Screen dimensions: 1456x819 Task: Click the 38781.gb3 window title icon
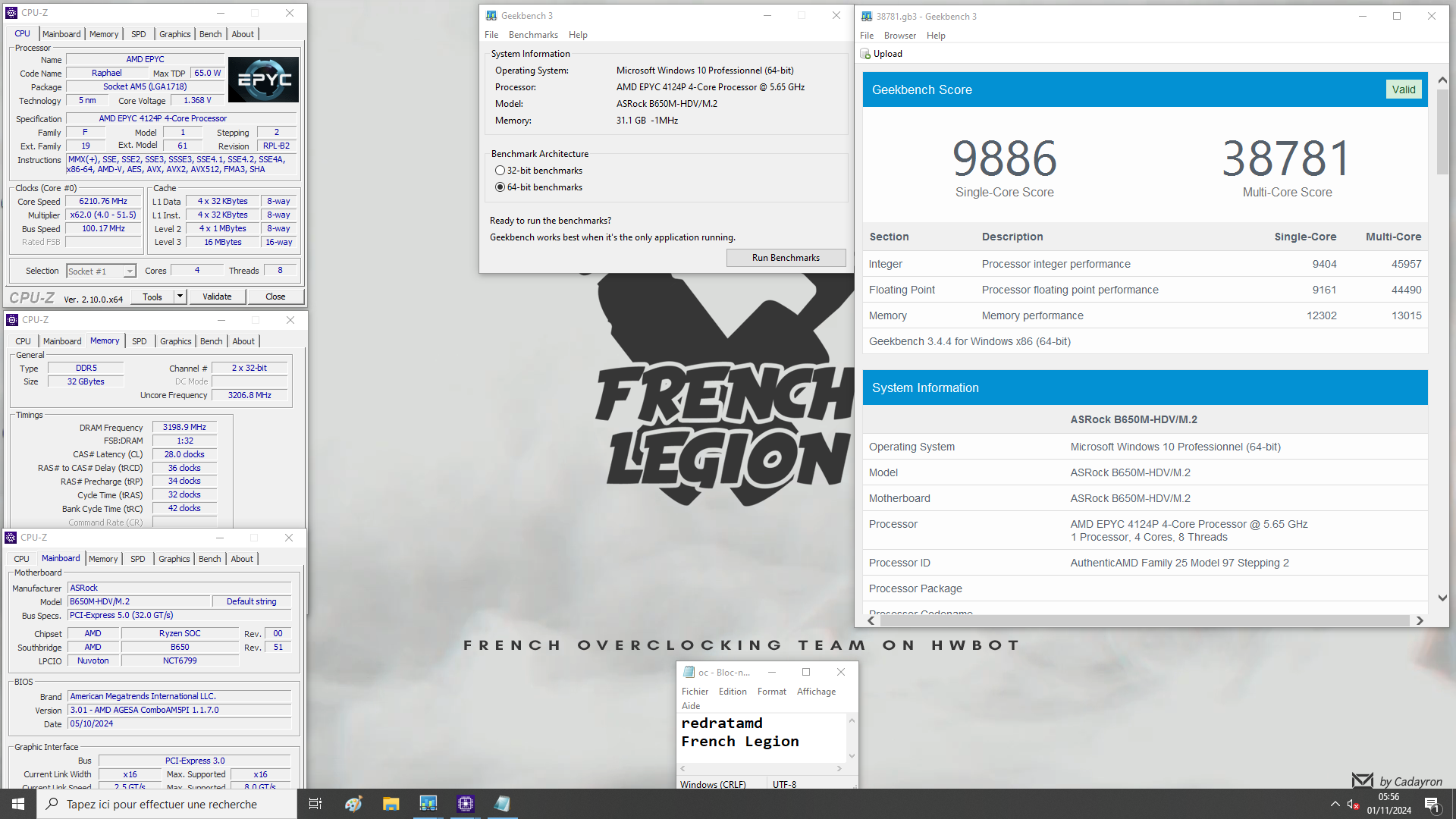[867, 16]
